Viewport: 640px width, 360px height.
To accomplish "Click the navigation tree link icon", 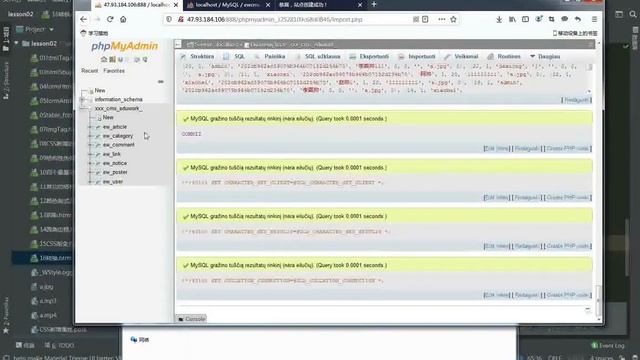I will coord(160,82).
